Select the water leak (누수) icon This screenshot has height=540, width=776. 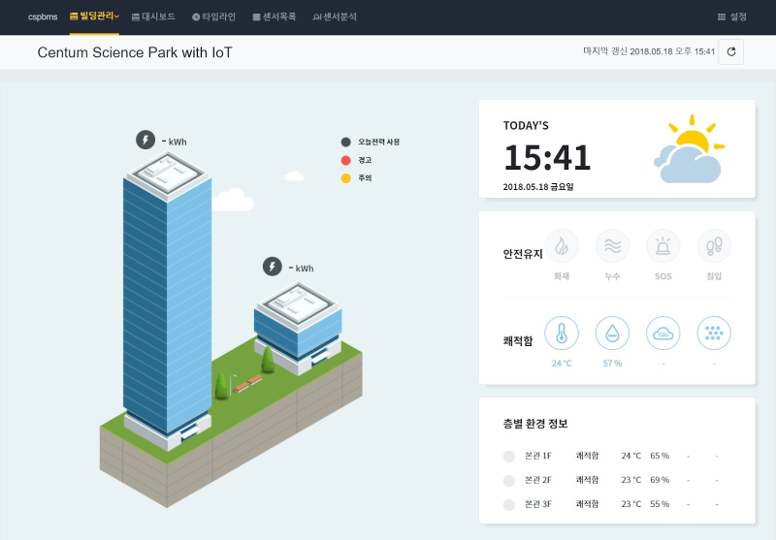pyautogui.click(x=612, y=246)
